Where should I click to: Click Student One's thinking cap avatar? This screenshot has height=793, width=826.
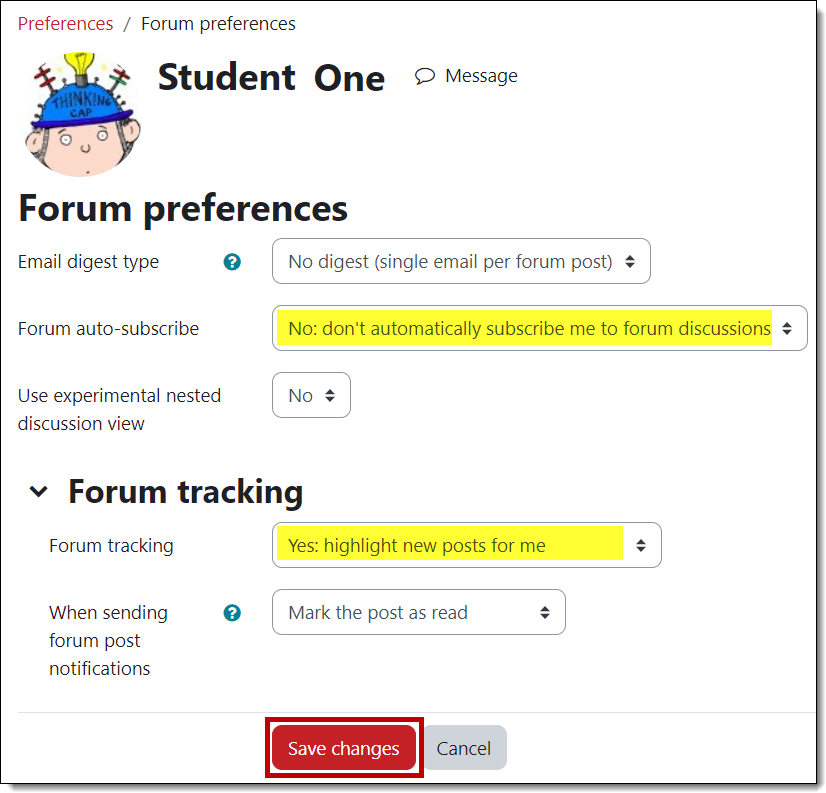(x=82, y=114)
